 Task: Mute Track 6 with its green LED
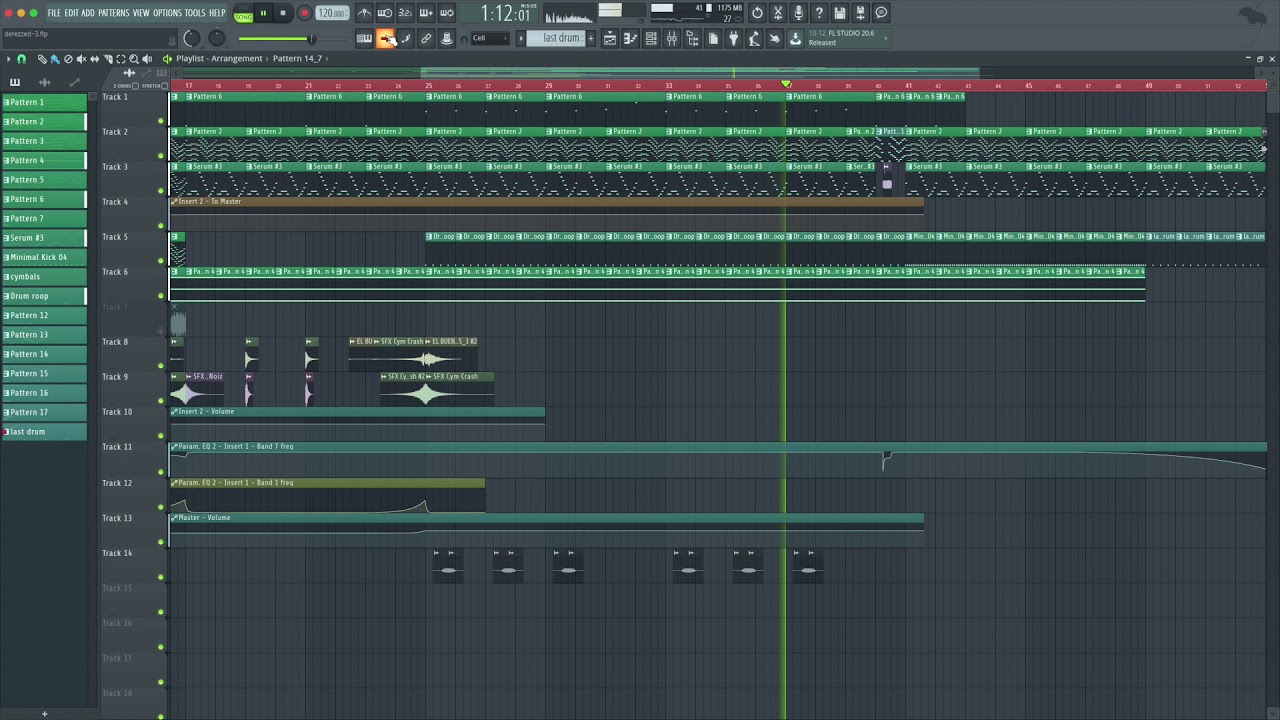160,296
